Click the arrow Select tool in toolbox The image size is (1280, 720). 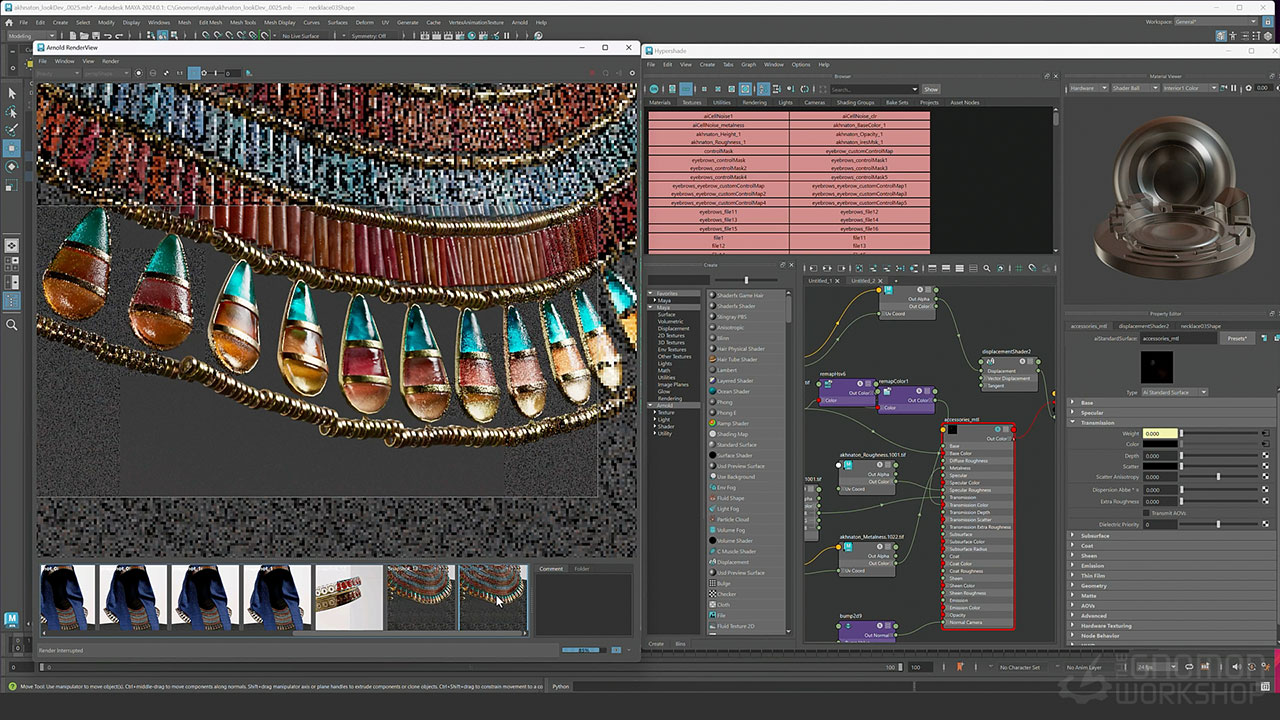pos(12,93)
